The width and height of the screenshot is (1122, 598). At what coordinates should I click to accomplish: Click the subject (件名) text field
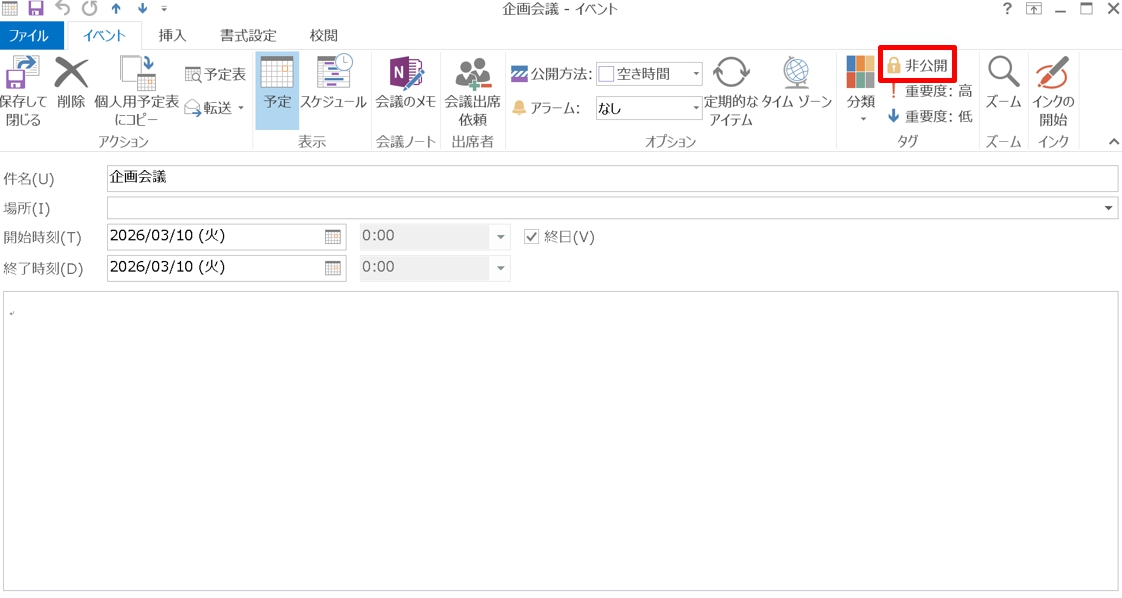[611, 178]
